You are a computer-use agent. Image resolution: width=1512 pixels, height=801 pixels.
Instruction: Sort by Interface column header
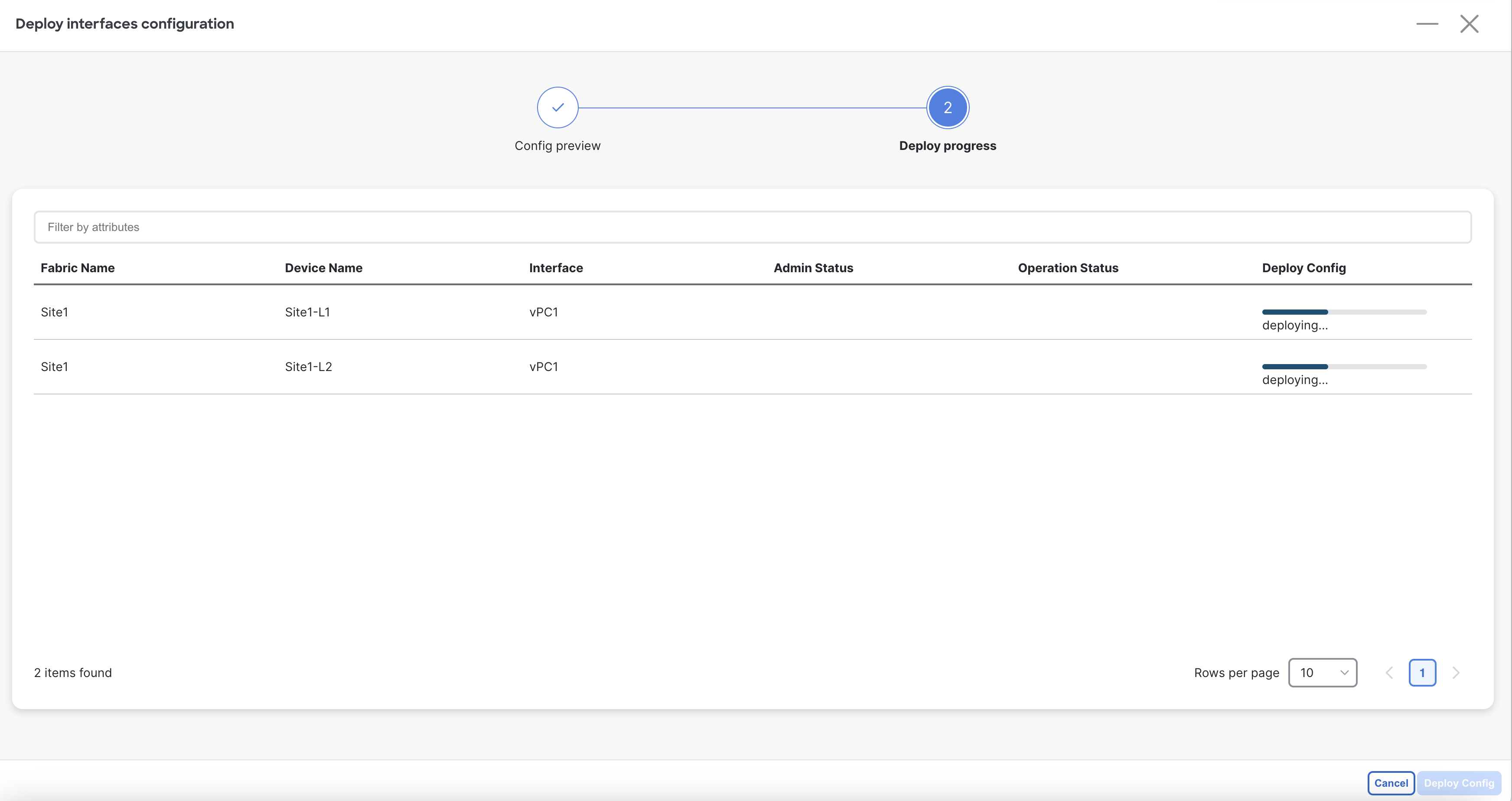(x=556, y=267)
